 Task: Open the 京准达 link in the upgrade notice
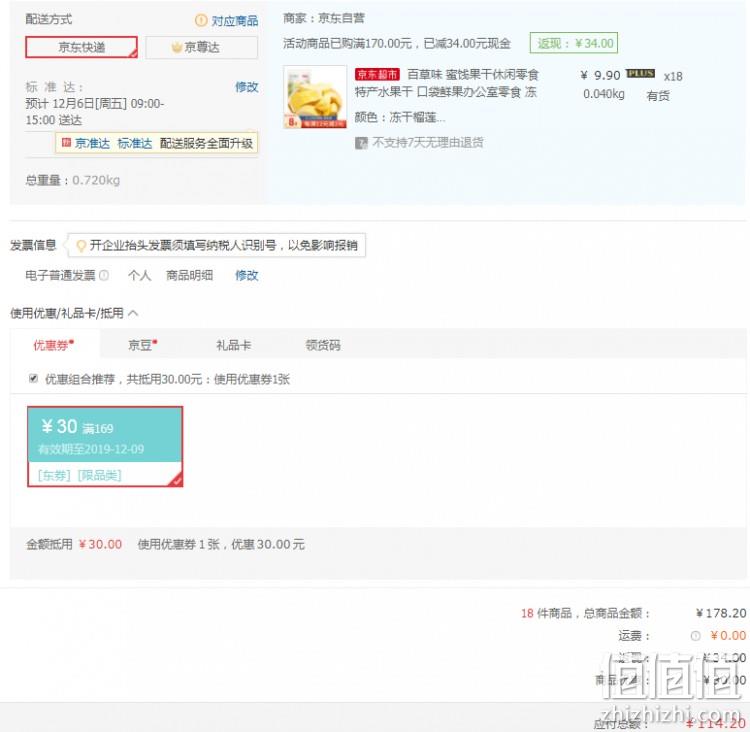point(92,143)
